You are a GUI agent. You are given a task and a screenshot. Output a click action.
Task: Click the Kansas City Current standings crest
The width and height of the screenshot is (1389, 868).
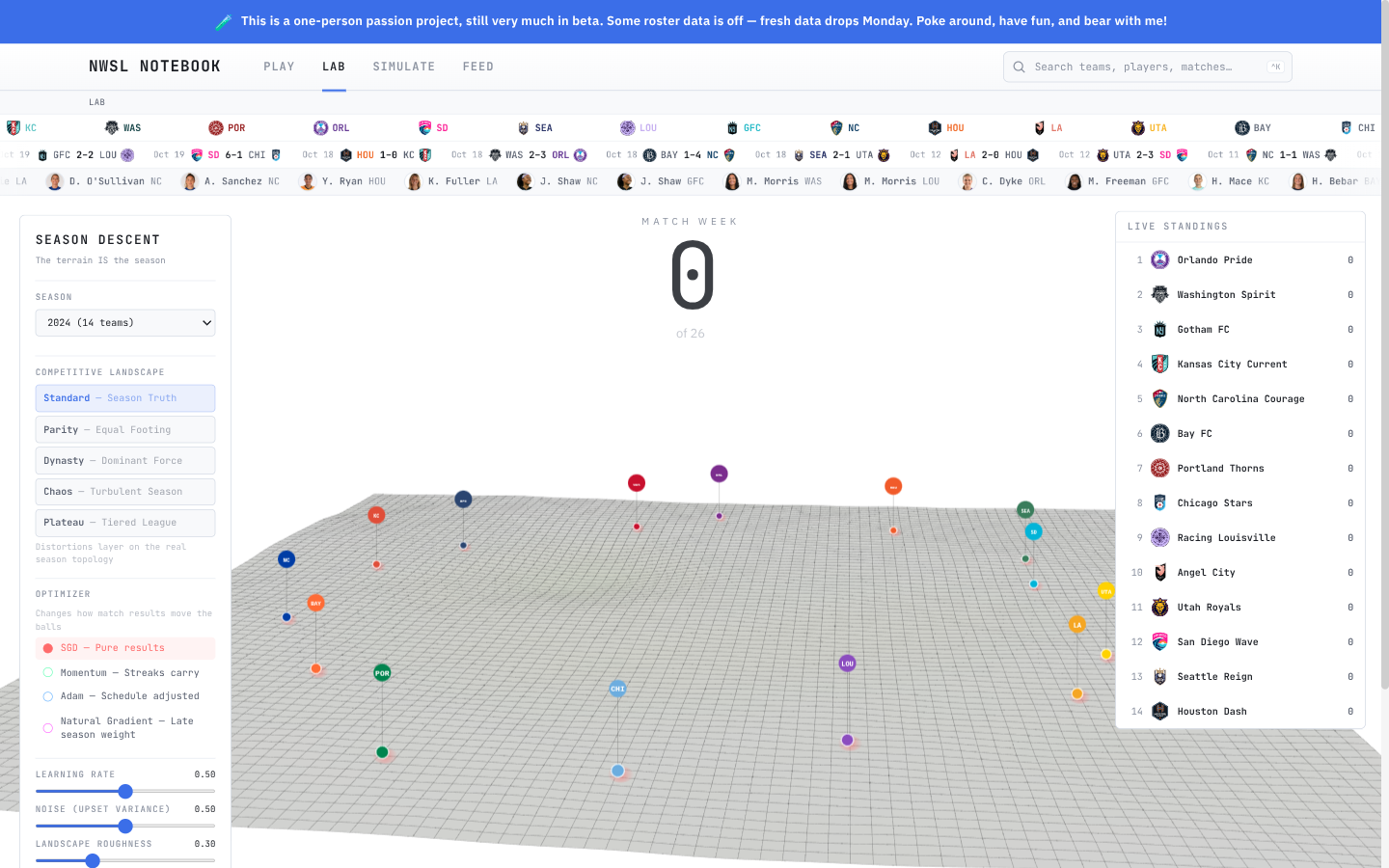click(1160, 364)
